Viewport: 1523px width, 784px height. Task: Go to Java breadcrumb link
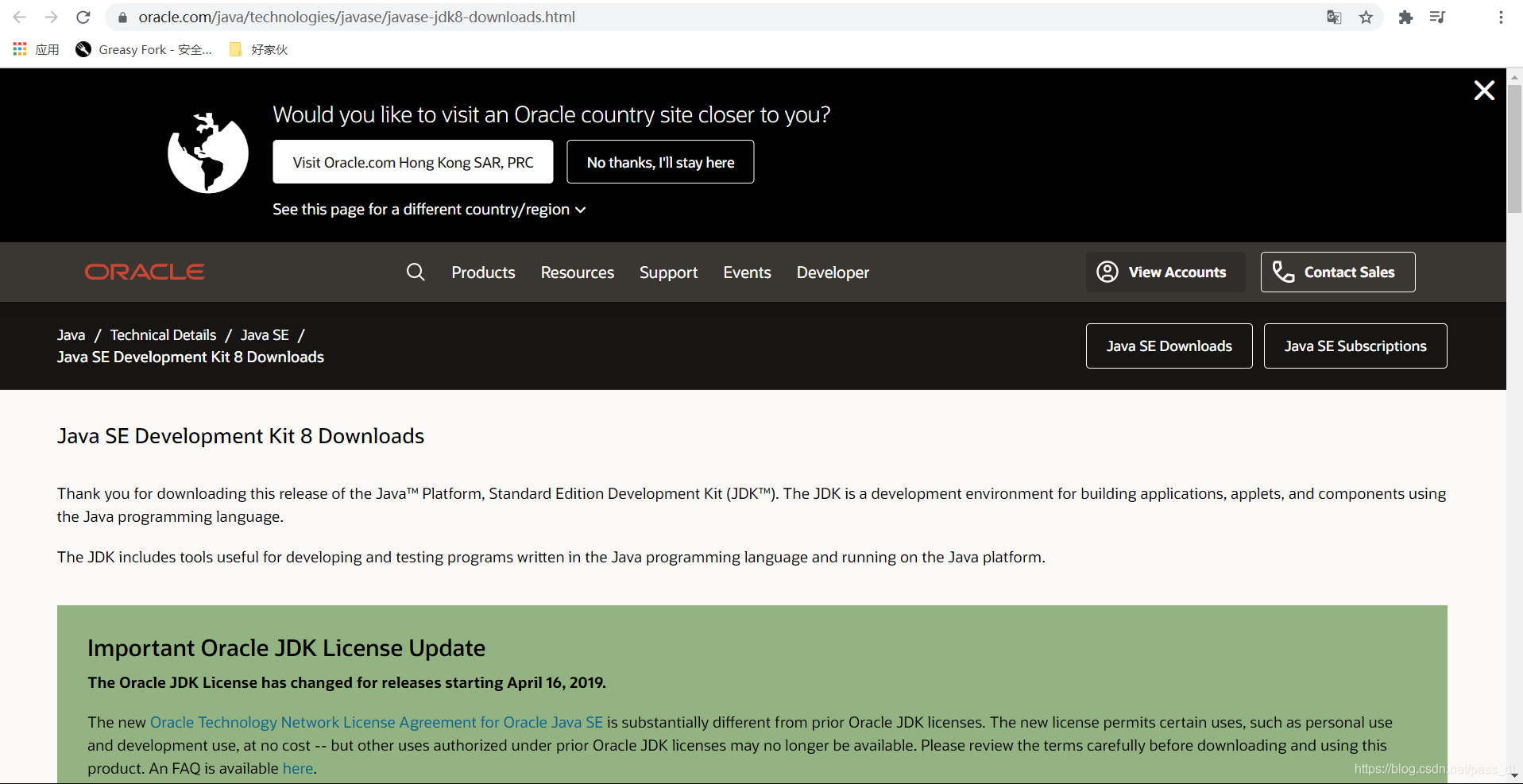click(71, 335)
